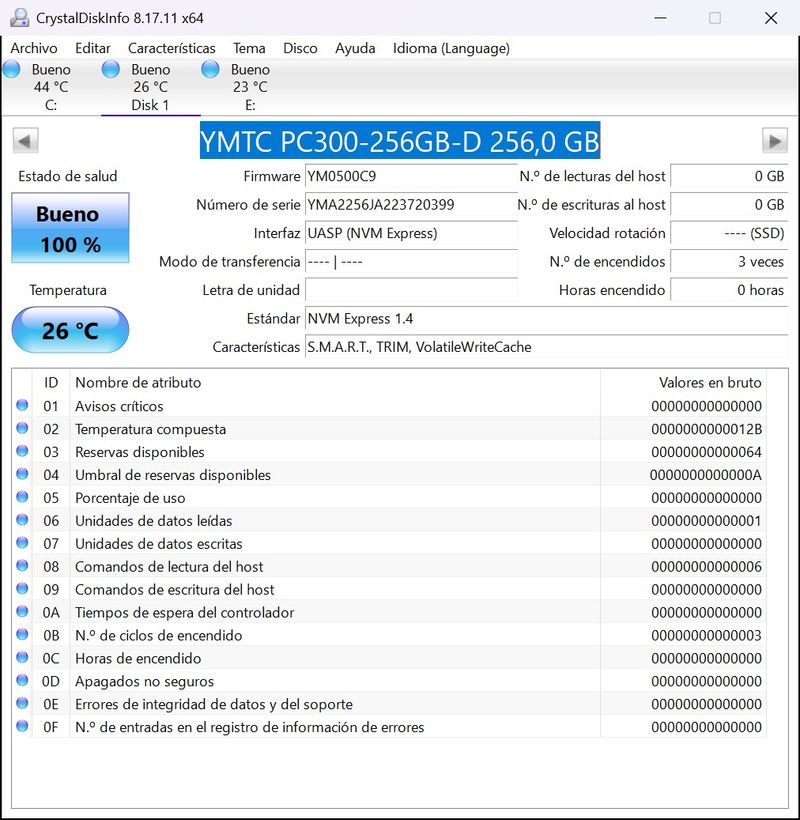Screen dimensions: 800x820
Task: Click the CrystalDiskInfo app icon in title bar
Action: [x=19, y=18]
